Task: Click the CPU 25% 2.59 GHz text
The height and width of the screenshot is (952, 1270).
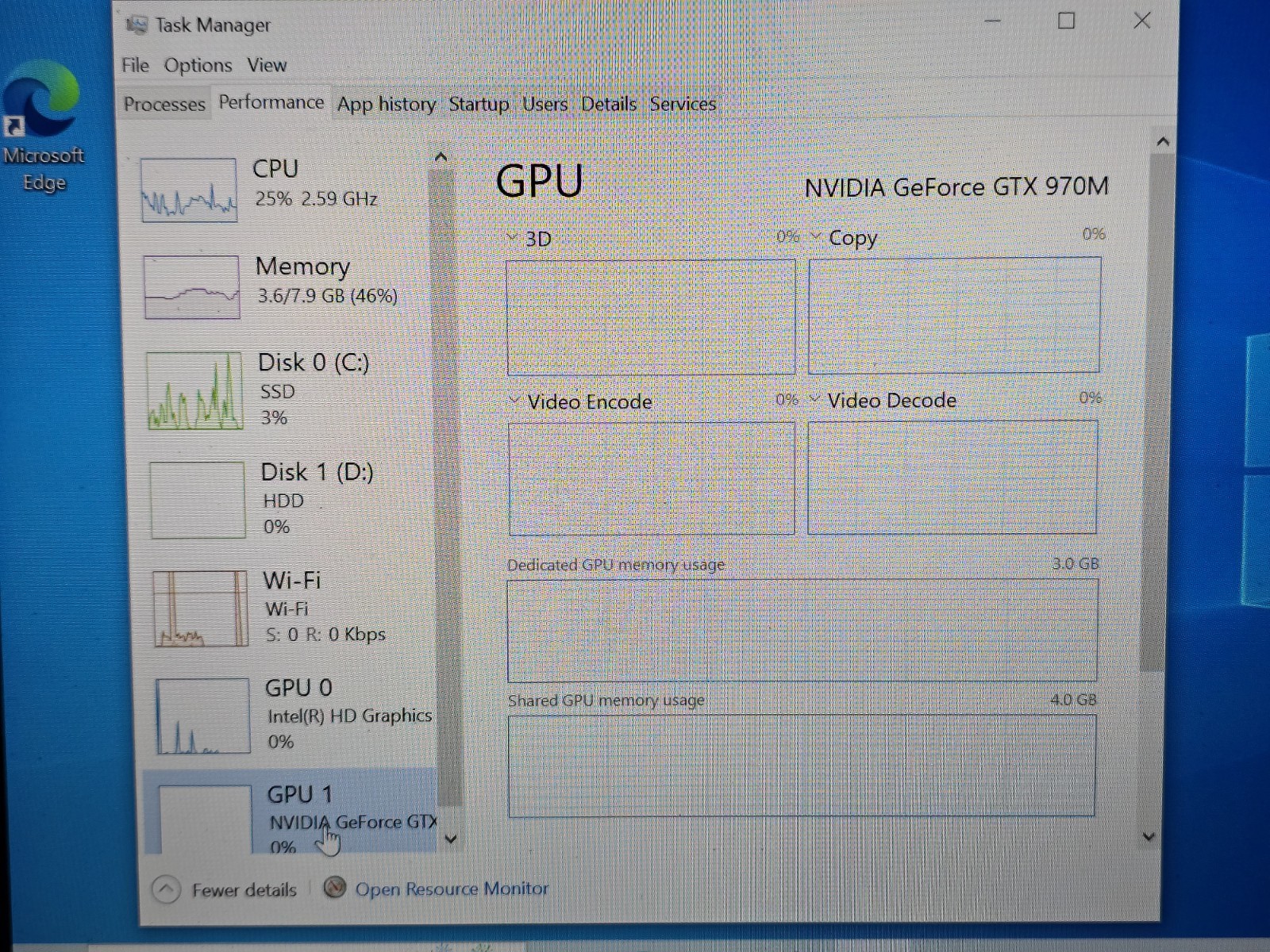Action: click(x=316, y=198)
